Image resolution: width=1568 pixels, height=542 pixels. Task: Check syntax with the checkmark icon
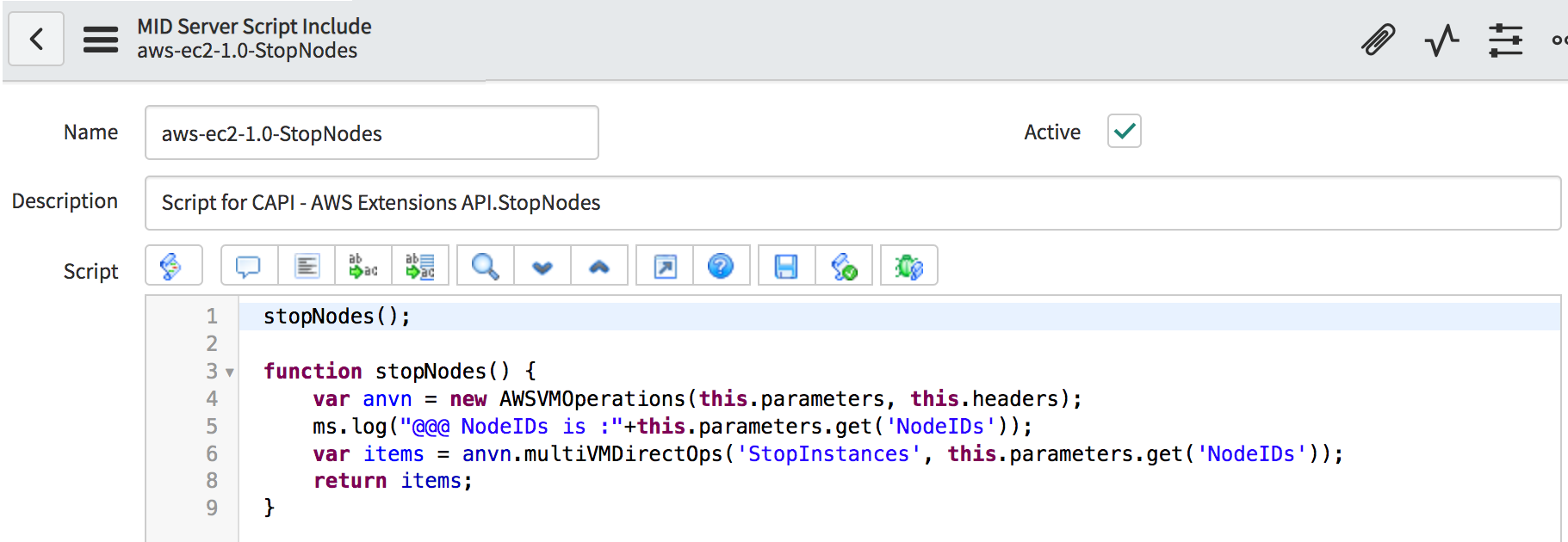(x=844, y=266)
